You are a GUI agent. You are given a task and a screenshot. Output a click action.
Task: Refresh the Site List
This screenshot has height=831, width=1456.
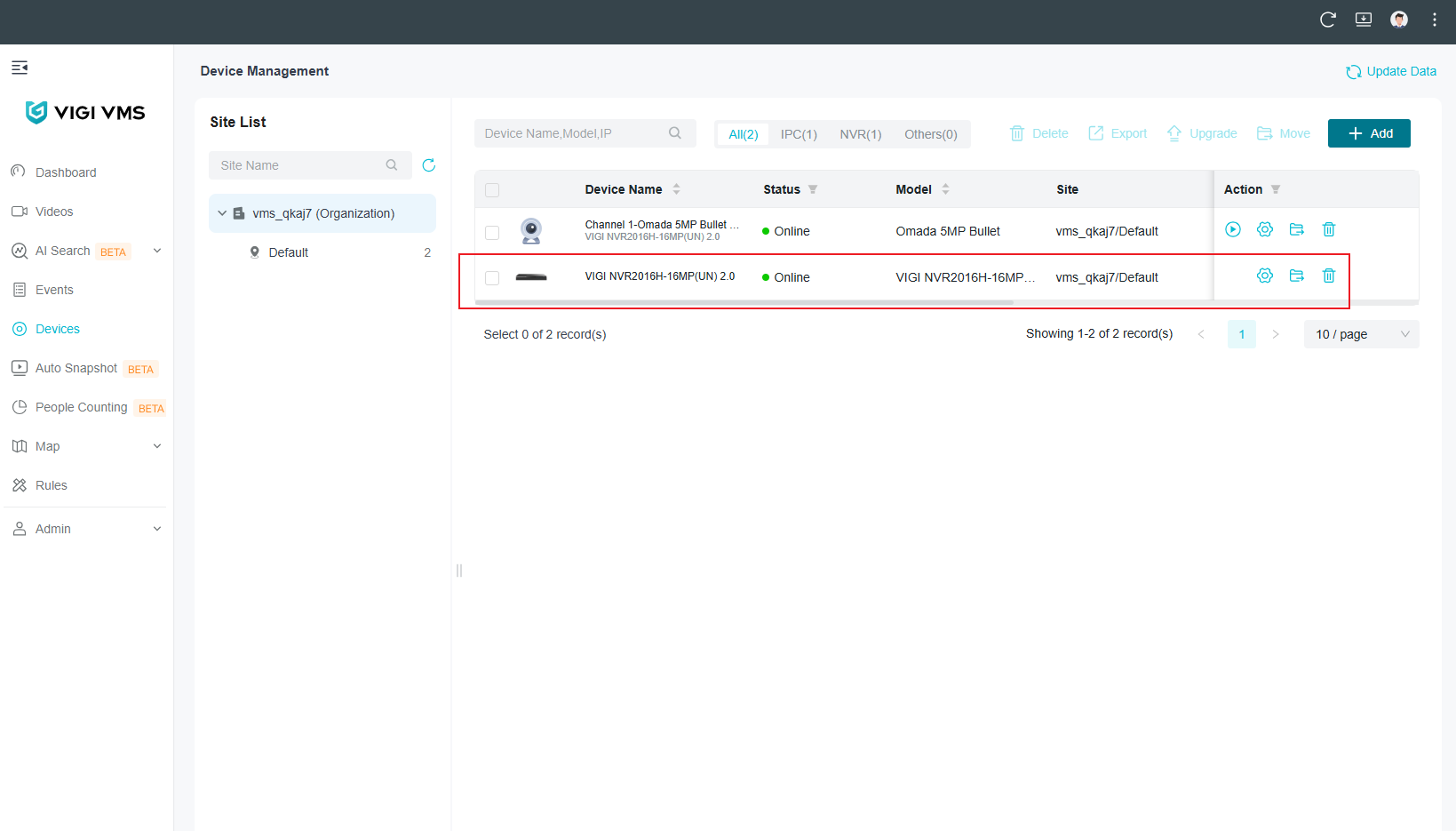coord(429,165)
